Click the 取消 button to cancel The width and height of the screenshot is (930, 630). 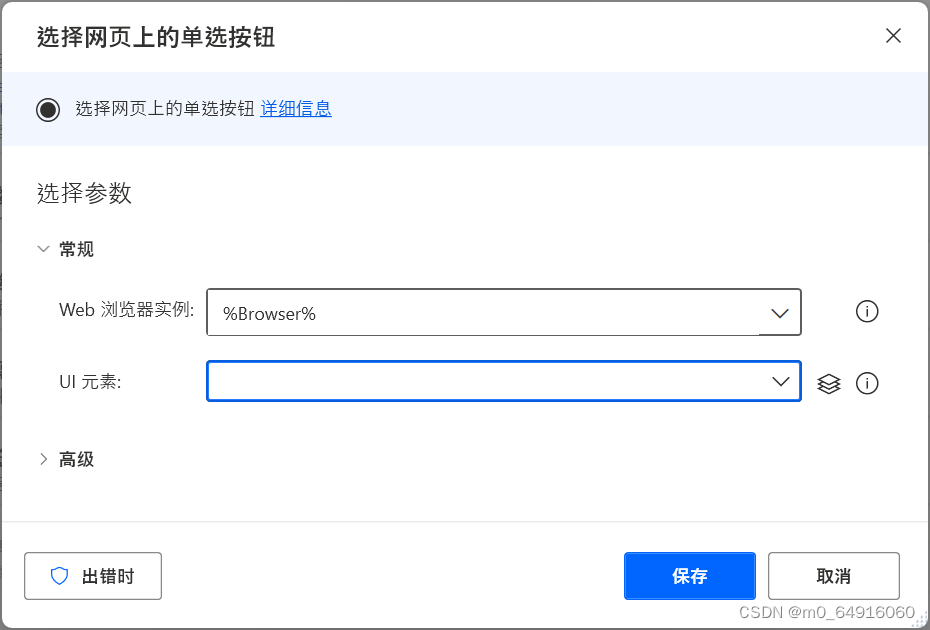pyautogui.click(x=833, y=576)
